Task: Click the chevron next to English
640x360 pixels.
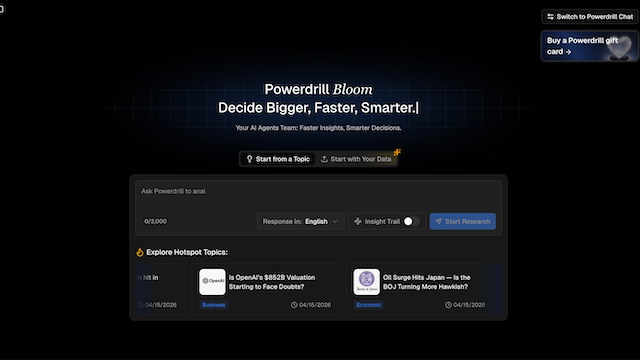Action: tap(335, 221)
